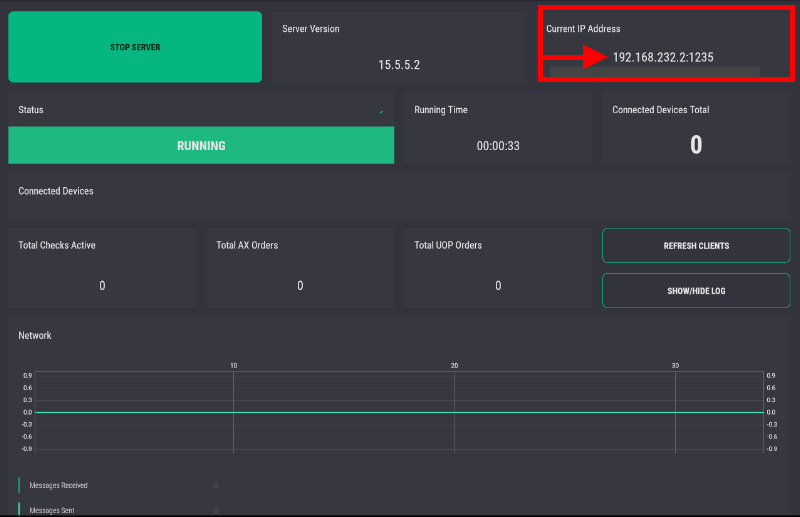Screen dimensions: 800x517
Task: Click the 10 marker on network chart
Action: (x=234, y=366)
